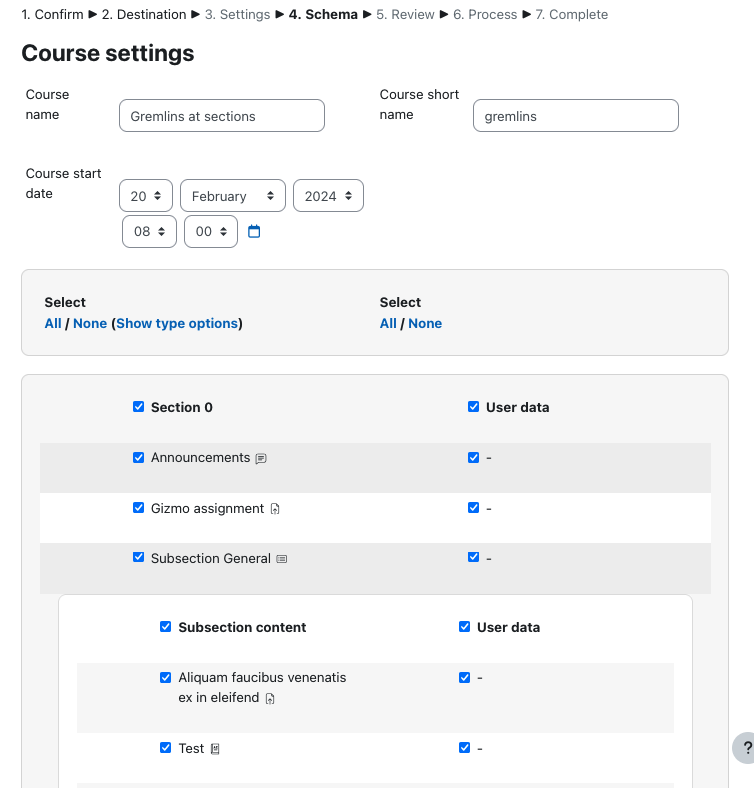Click the quiz icon beside Test
This screenshot has width=754, height=788.
[x=215, y=749]
